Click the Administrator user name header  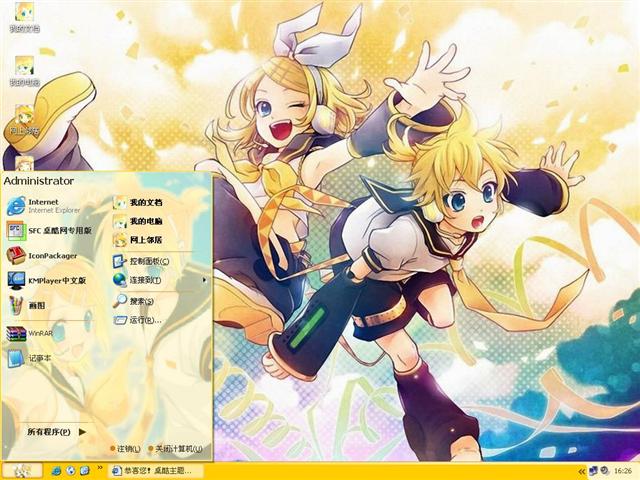[x=39, y=181]
